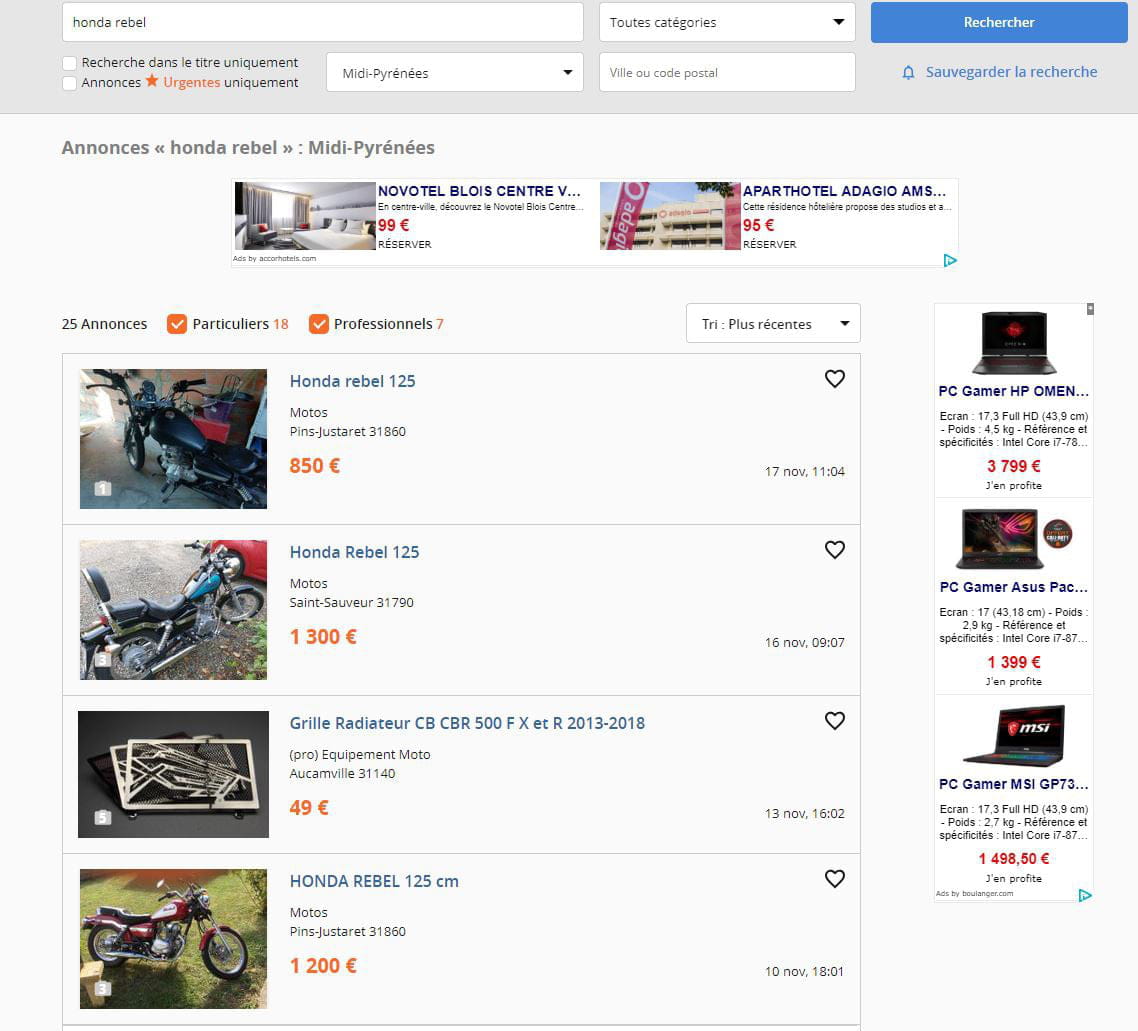Click the AdChoices icon on hotel banner
Screen dimensions: 1138x1031
pyautogui.click(x=949, y=260)
